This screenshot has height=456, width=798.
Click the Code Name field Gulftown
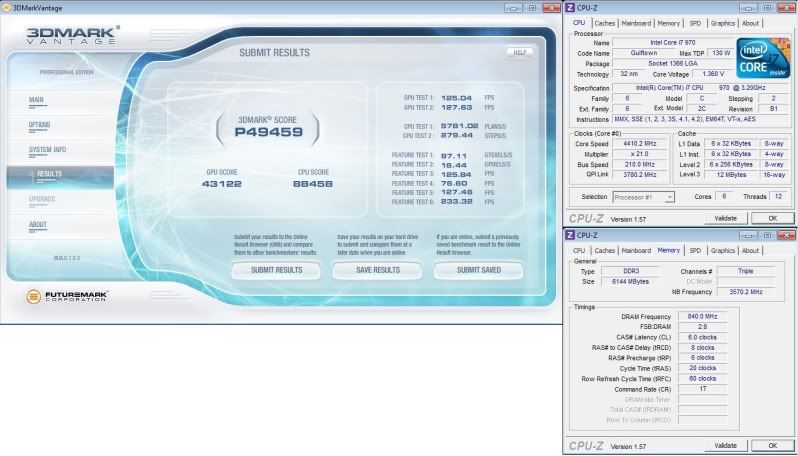point(644,53)
